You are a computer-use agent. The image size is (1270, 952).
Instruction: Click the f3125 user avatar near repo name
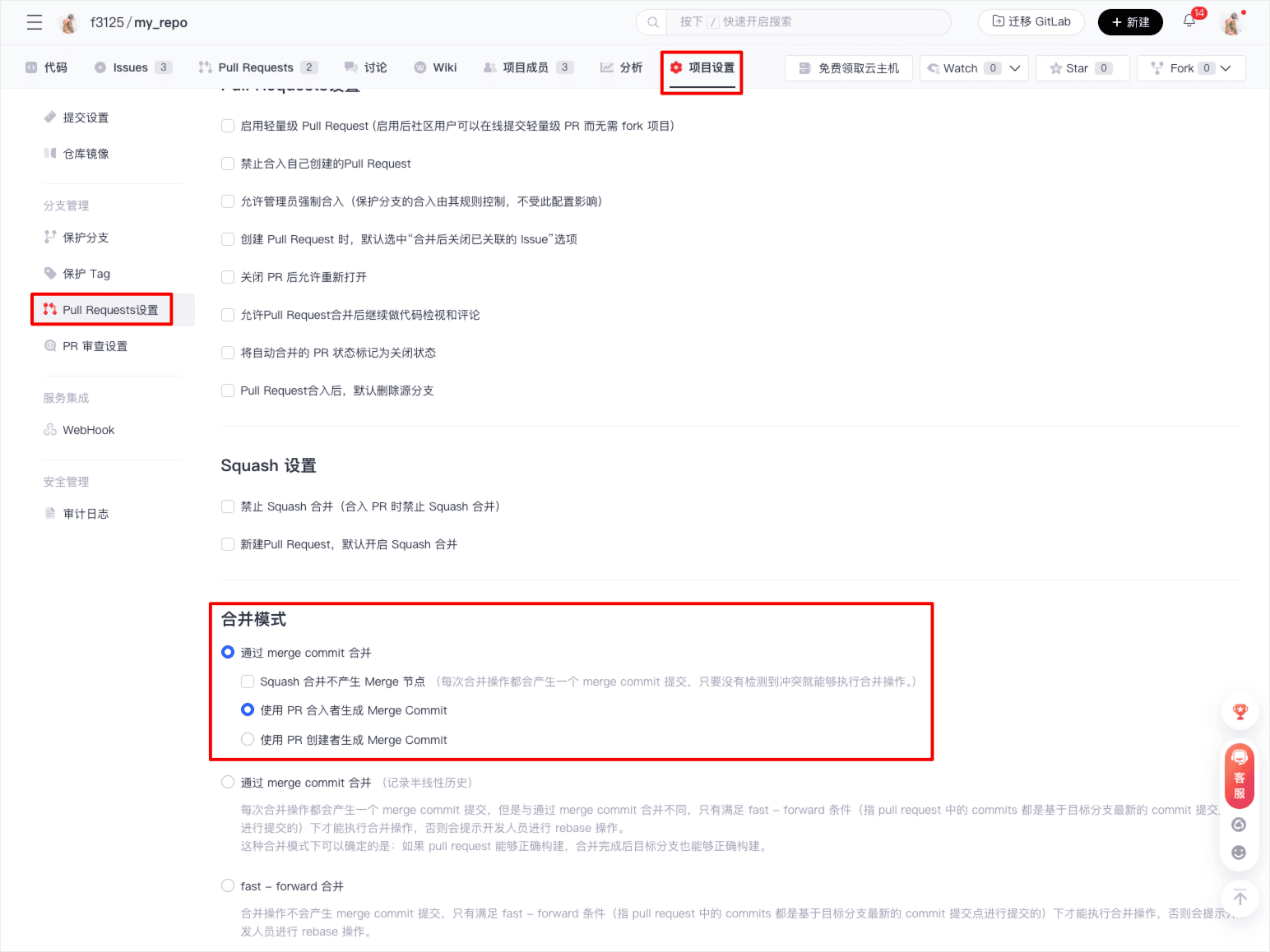(69, 23)
